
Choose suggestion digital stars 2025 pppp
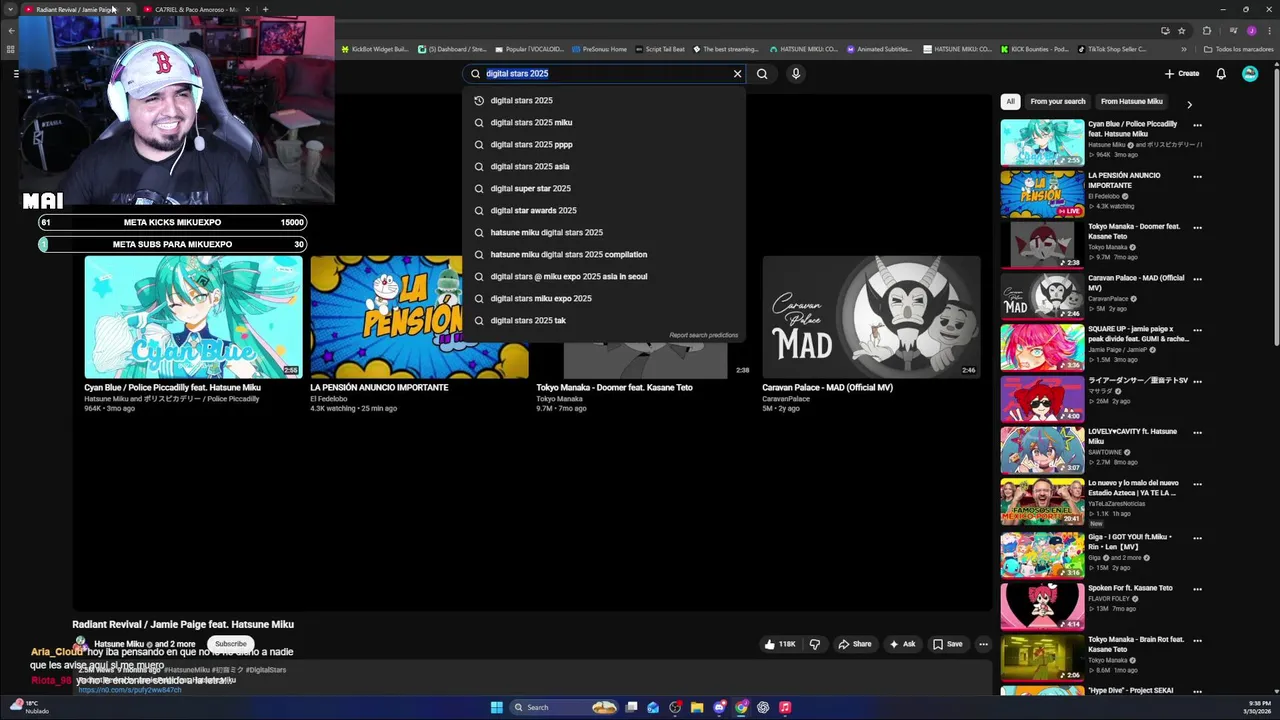click(x=605, y=144)
